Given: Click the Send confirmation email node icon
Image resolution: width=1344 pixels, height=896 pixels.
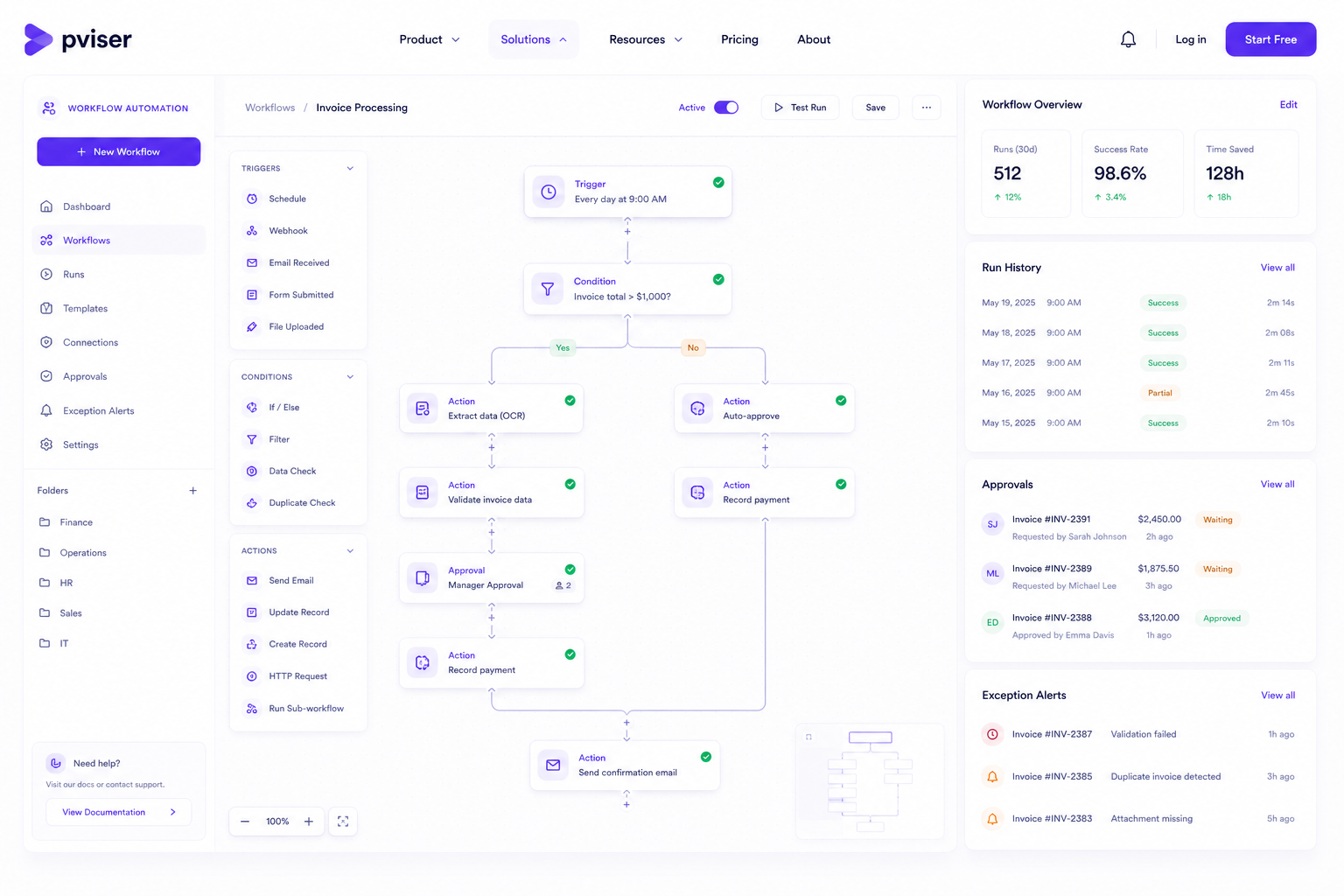Looking at the screenshot, I should [x=553, y=765].
